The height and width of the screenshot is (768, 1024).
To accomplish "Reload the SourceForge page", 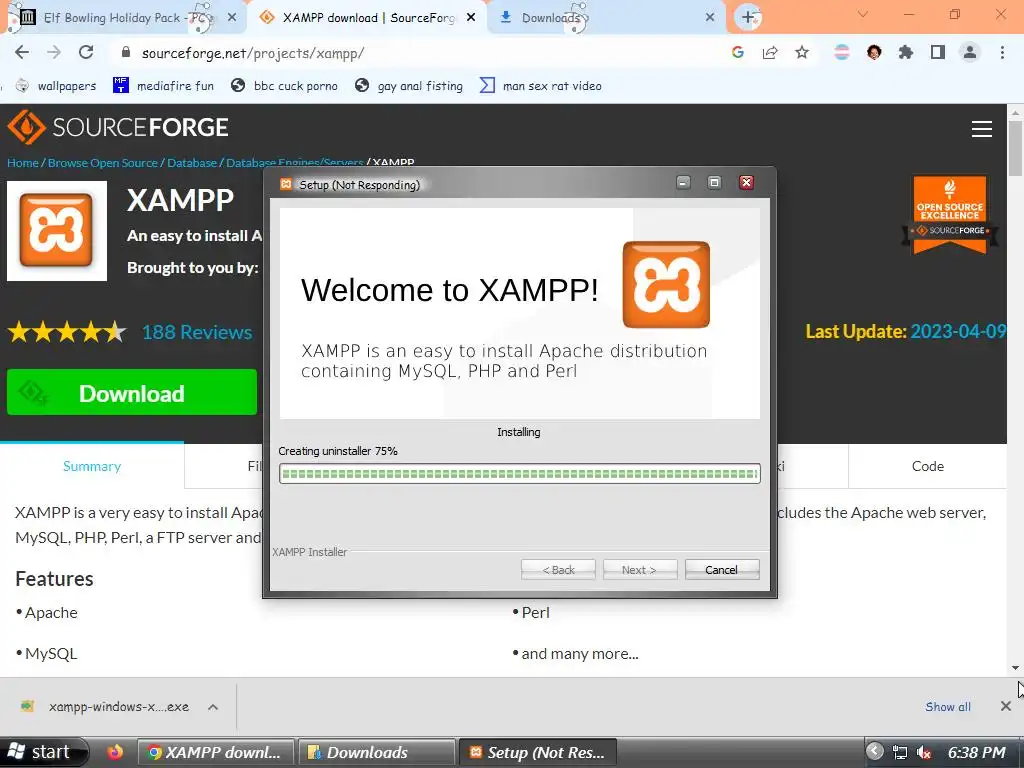I will (x=86, y=52).
